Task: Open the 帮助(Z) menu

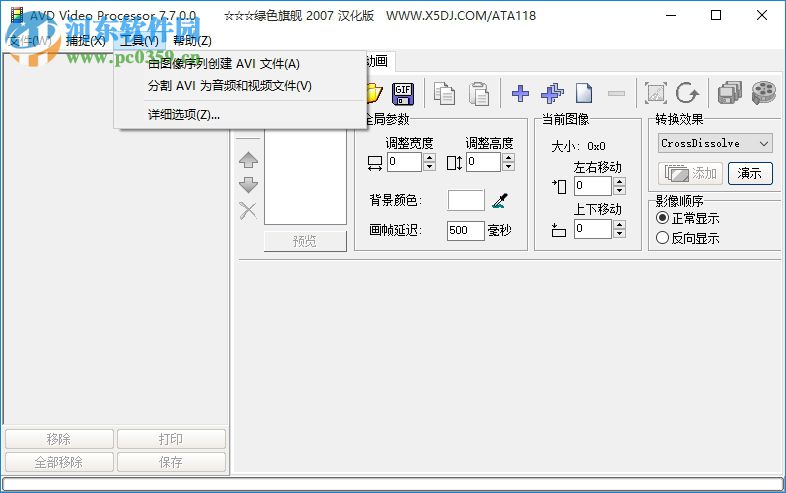Action: coord(192,41)
